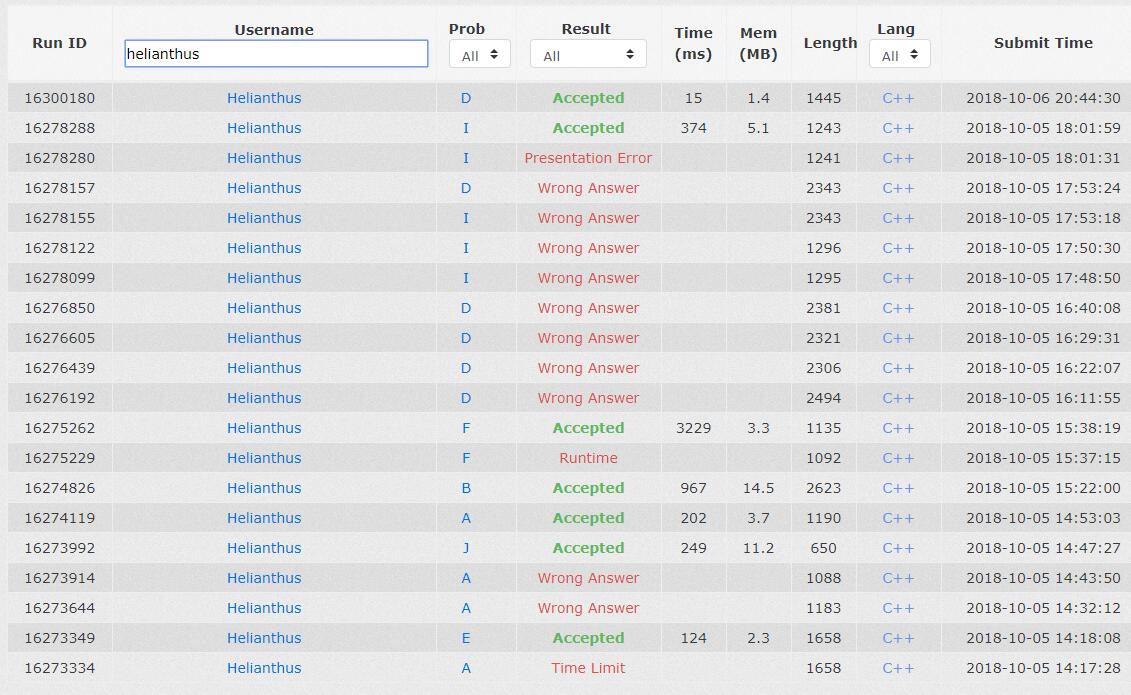Click Time Limit result for run 16273334
Image resolution: width=1131 pixels, height=695 pixels.
[588, 668]
